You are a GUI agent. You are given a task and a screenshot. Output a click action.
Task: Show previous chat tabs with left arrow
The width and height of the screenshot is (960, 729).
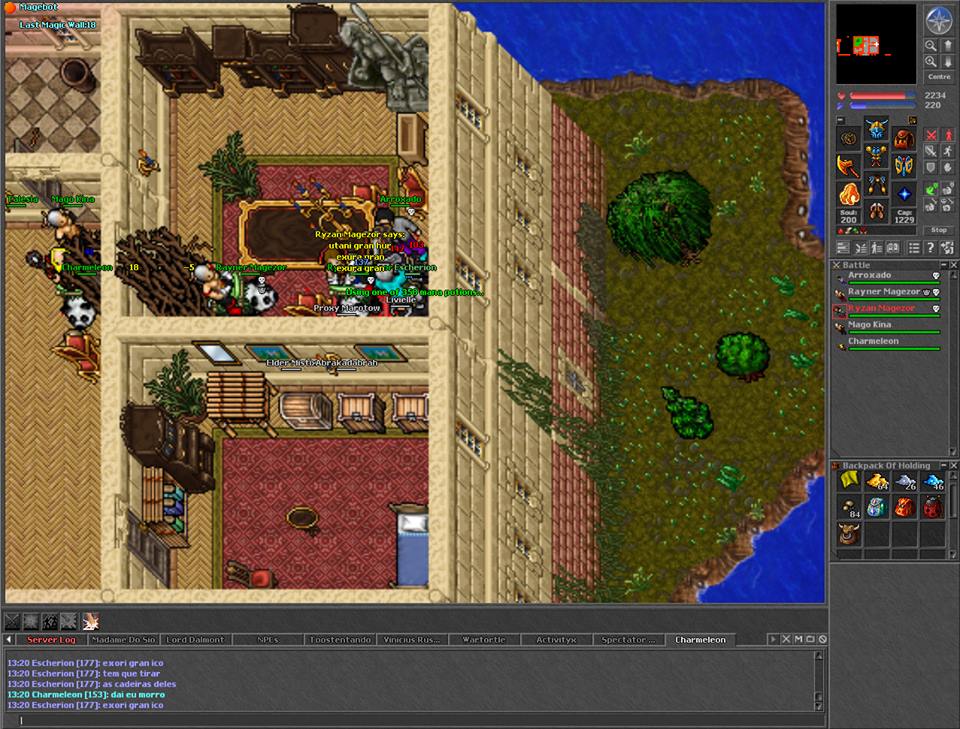9,639
